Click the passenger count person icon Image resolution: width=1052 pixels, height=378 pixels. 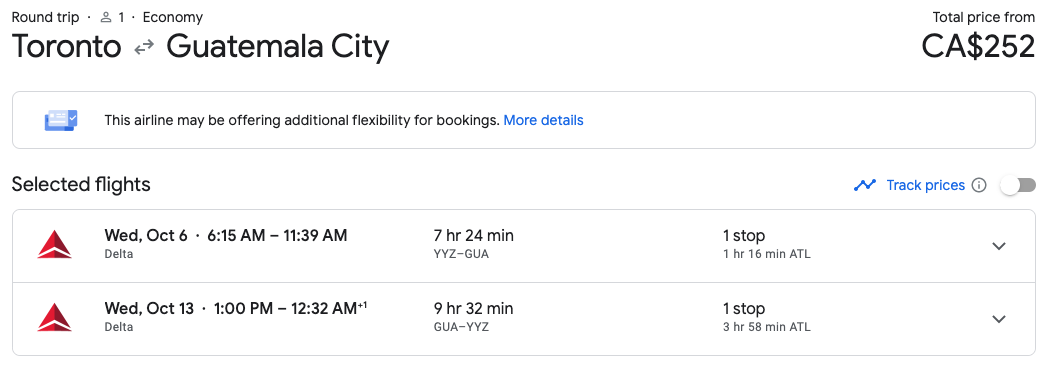pos(105,17)
